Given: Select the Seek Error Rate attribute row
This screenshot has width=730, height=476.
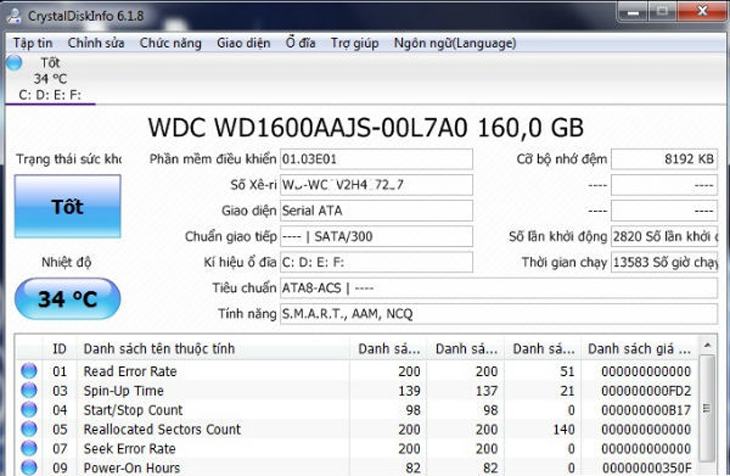Looking at the screenshot, I should pos(357,449).
